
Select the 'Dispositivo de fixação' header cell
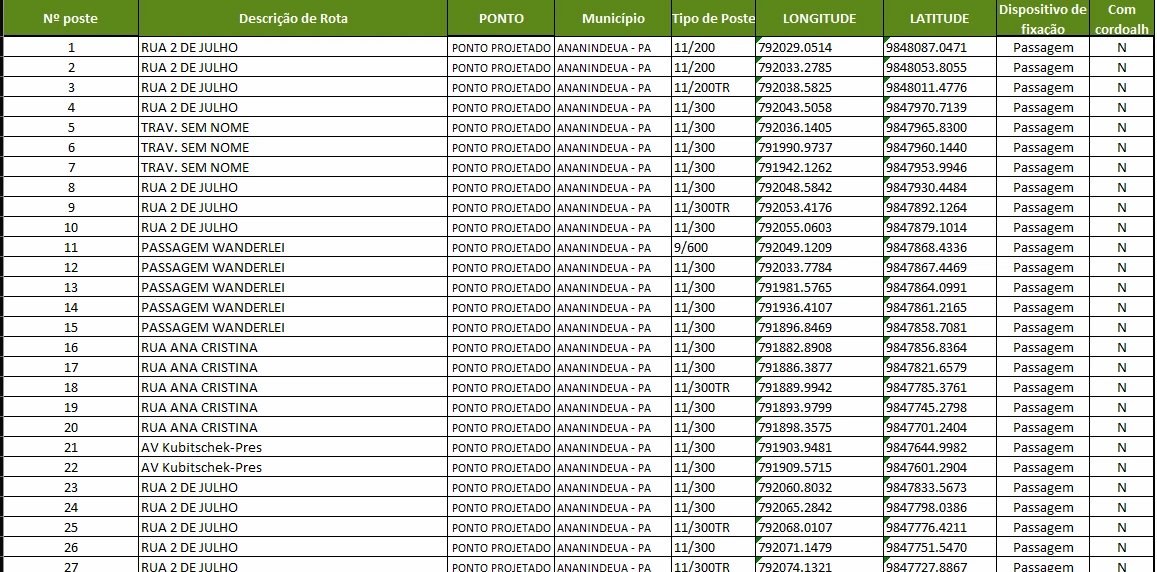(1043, 18)
